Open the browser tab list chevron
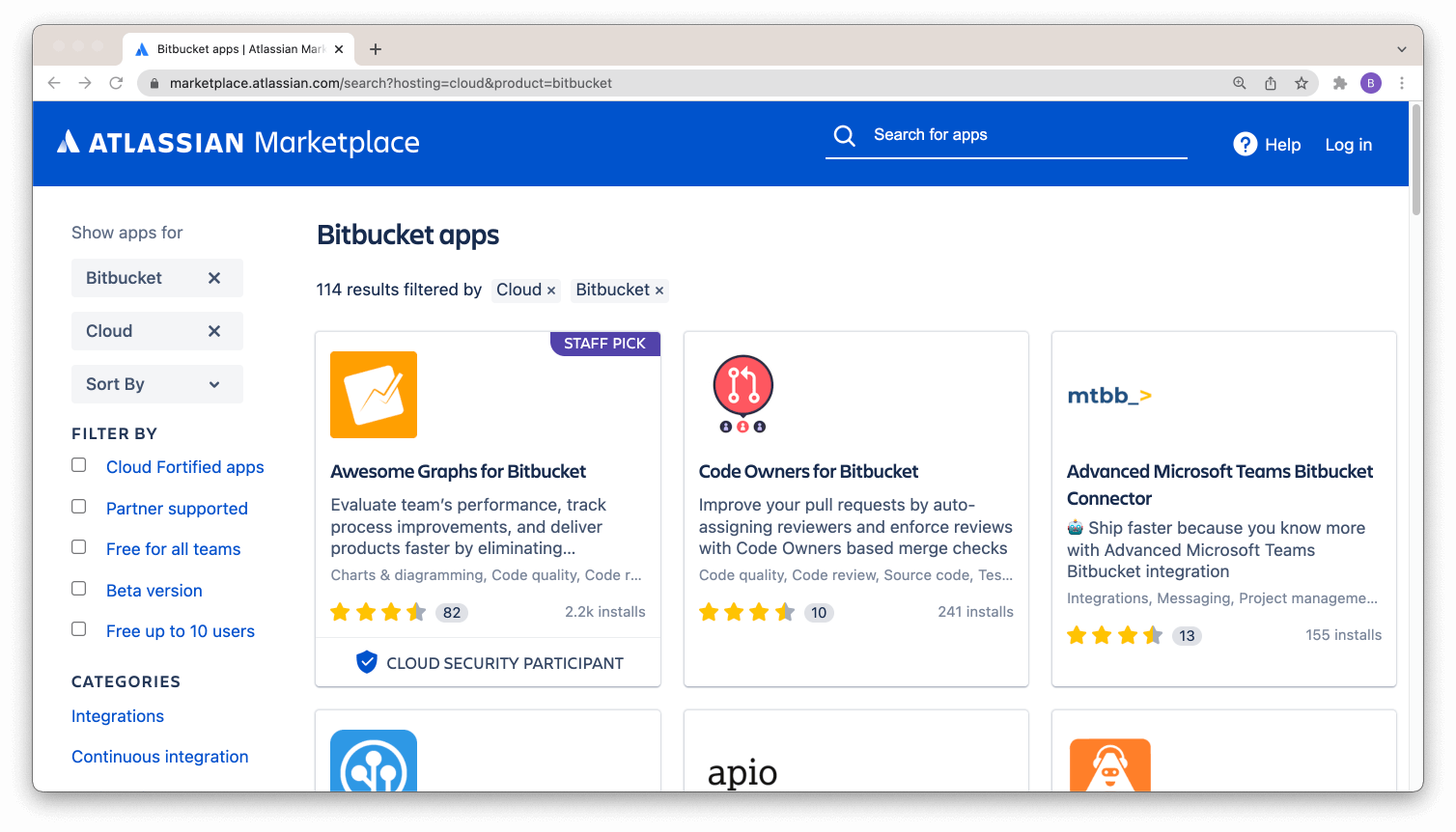The image size is (1456, 832). (1402, 49)
